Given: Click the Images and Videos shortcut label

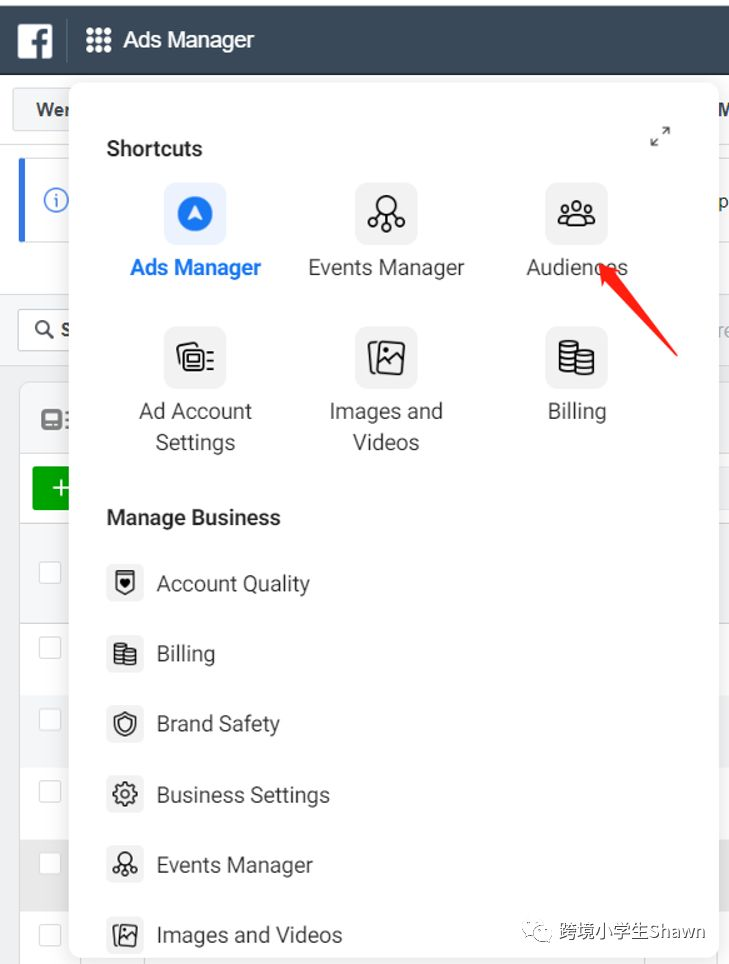Looking at the screenshot, I should [386, 427].
